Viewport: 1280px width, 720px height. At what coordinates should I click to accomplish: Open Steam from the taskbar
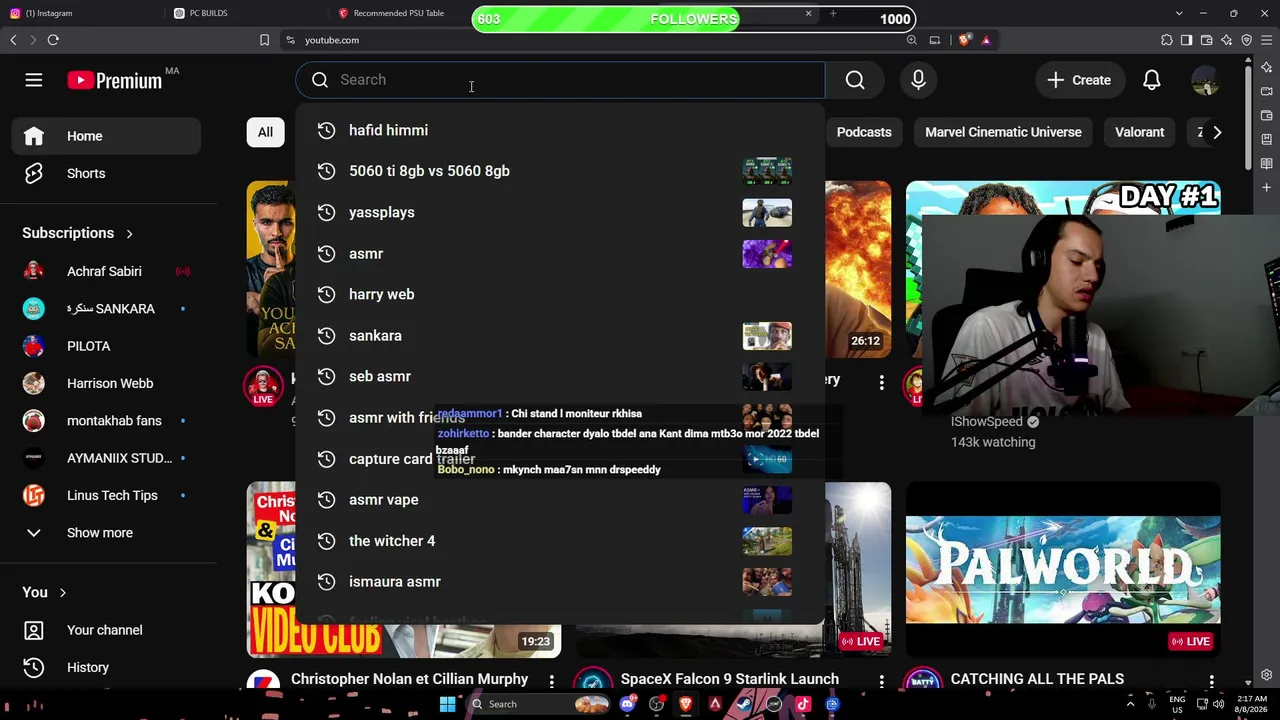[x=745, y=704]
